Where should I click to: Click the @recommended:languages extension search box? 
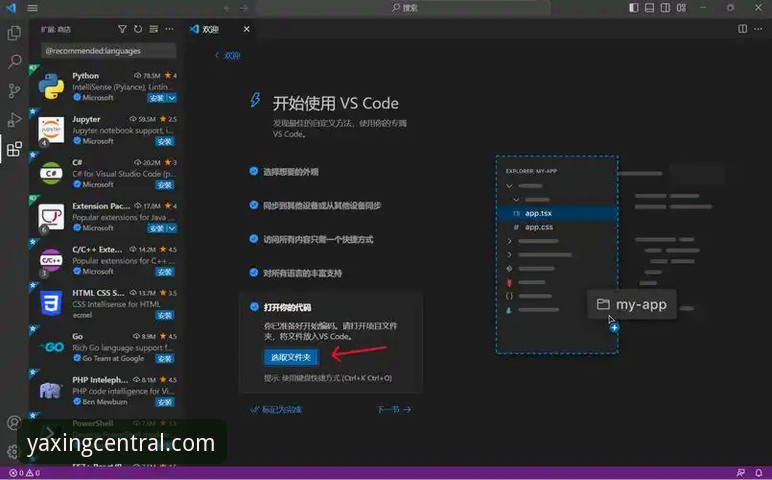point(108,51)
